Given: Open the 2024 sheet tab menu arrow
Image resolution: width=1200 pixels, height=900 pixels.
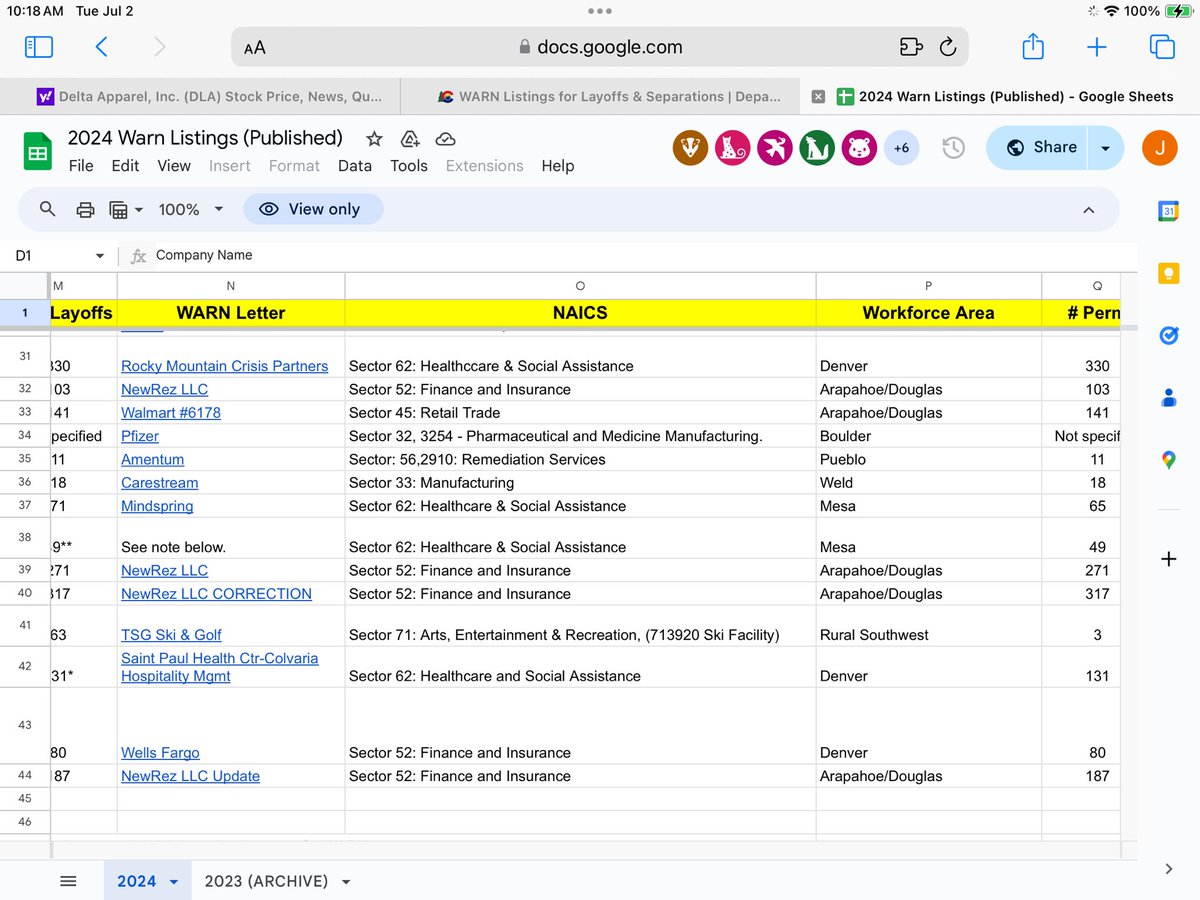Looking at the screenshot, I should 174,882.
